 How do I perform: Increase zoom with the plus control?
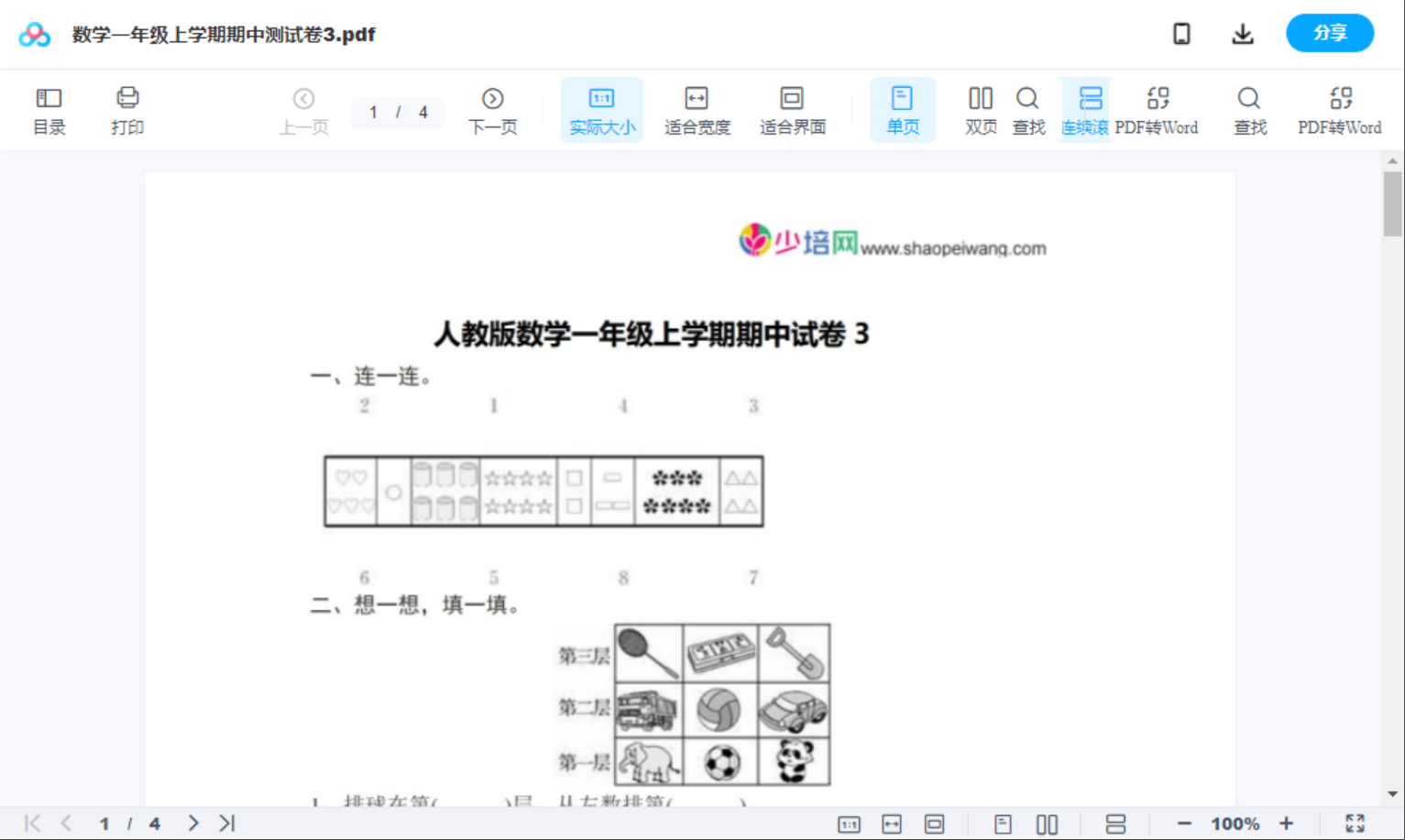1287,823
